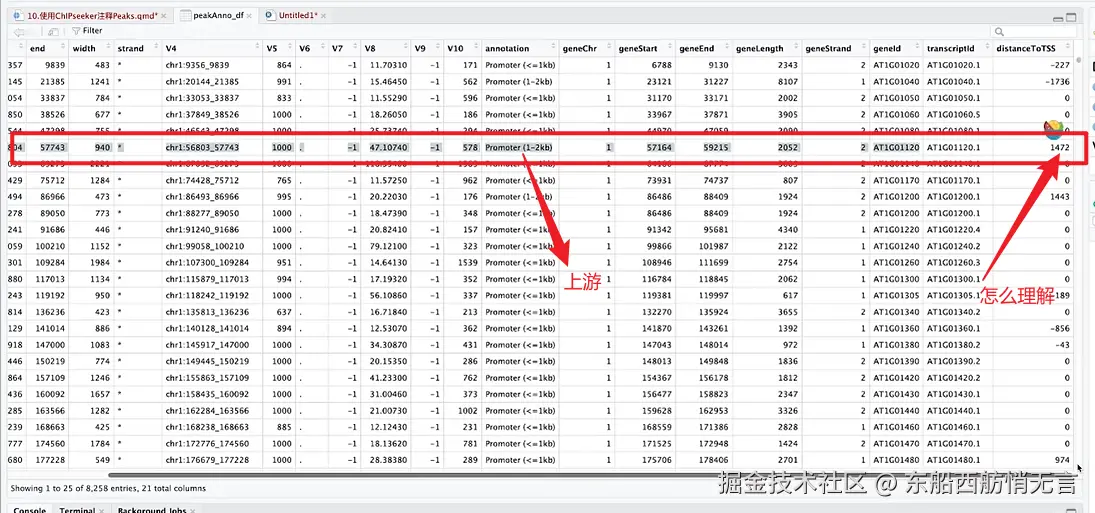1095x513 pixels.
Task: Click geneLength value 4340
Action: coord(788,230)
